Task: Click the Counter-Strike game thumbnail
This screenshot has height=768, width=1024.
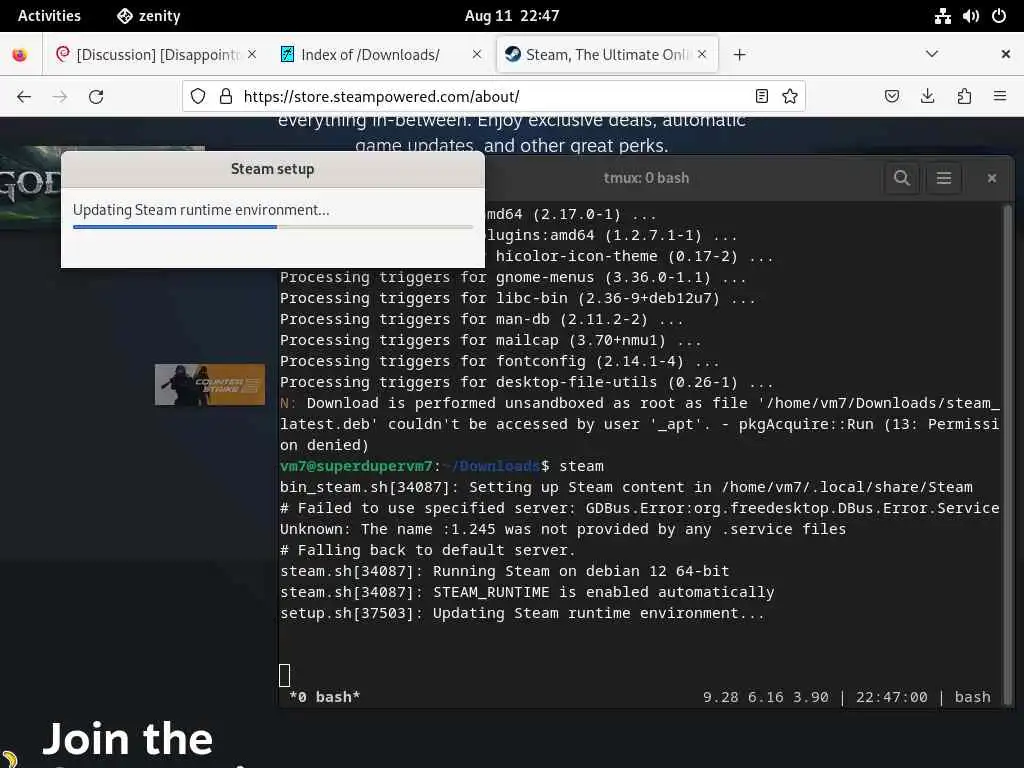Action: 210,385
